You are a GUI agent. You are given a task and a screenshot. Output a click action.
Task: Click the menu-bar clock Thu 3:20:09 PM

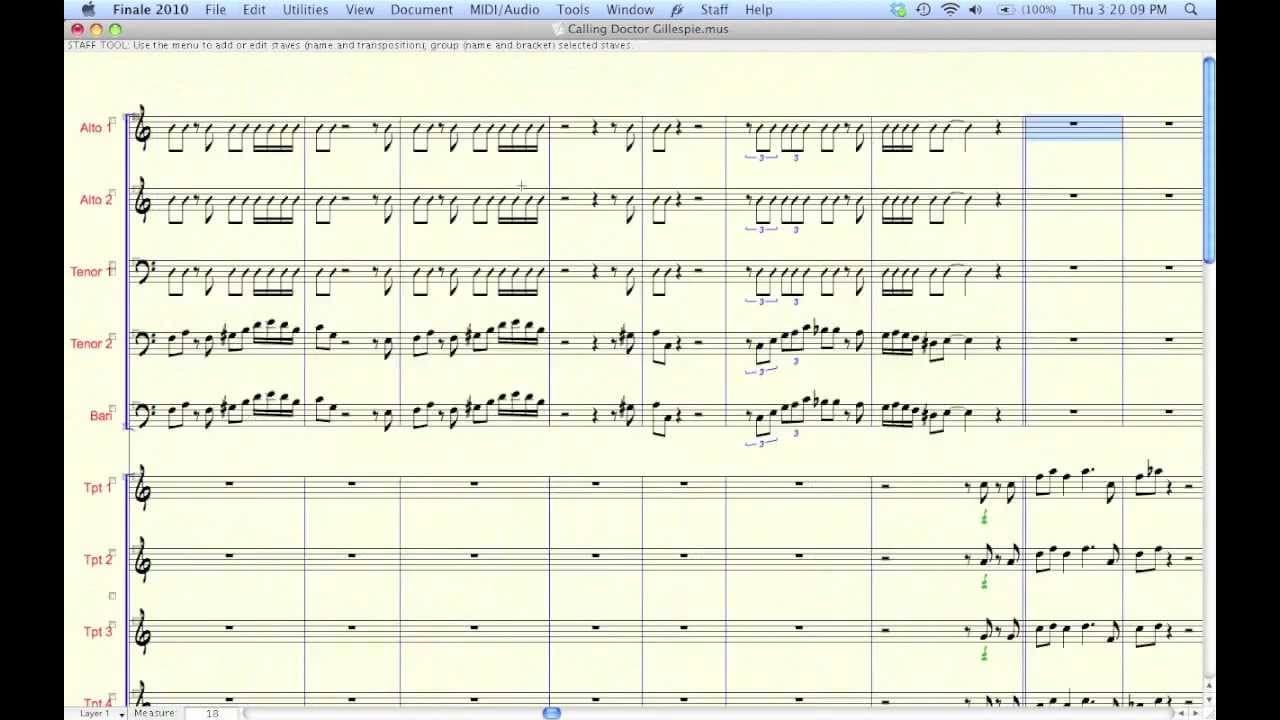click(1118, 10)
